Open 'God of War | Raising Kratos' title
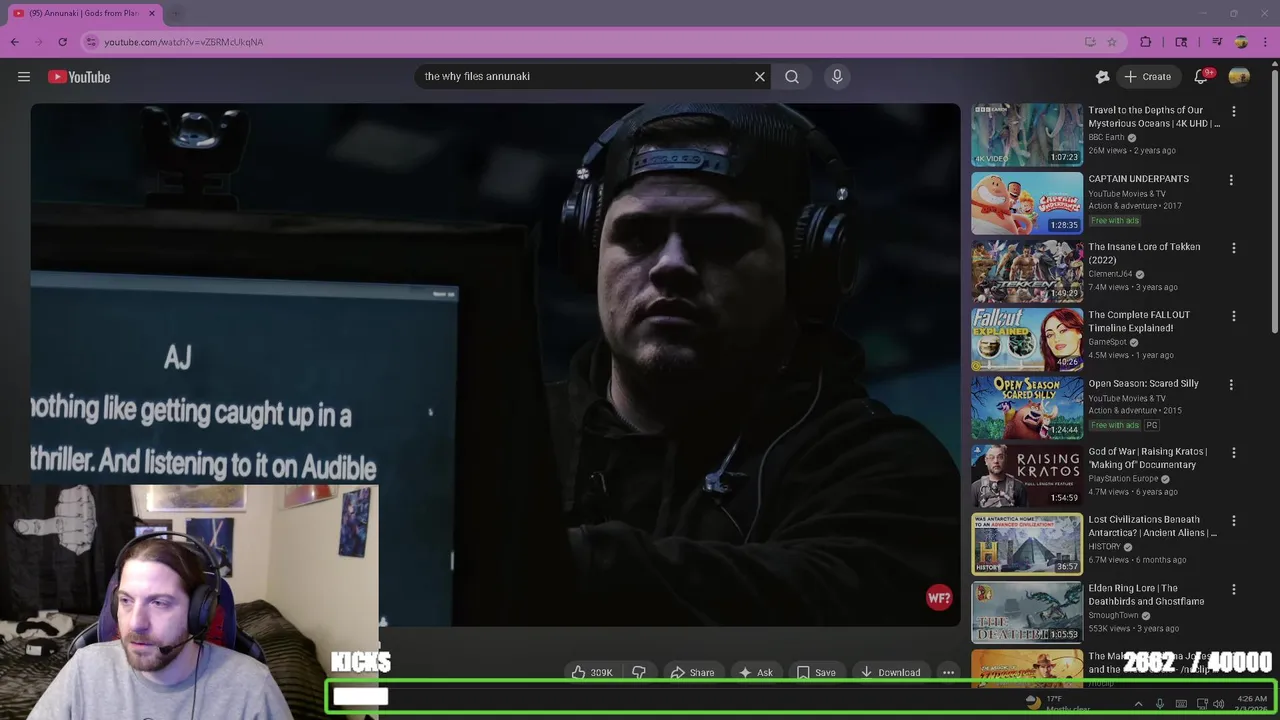Screen dimensions: 1280x720 [1147, 458]
